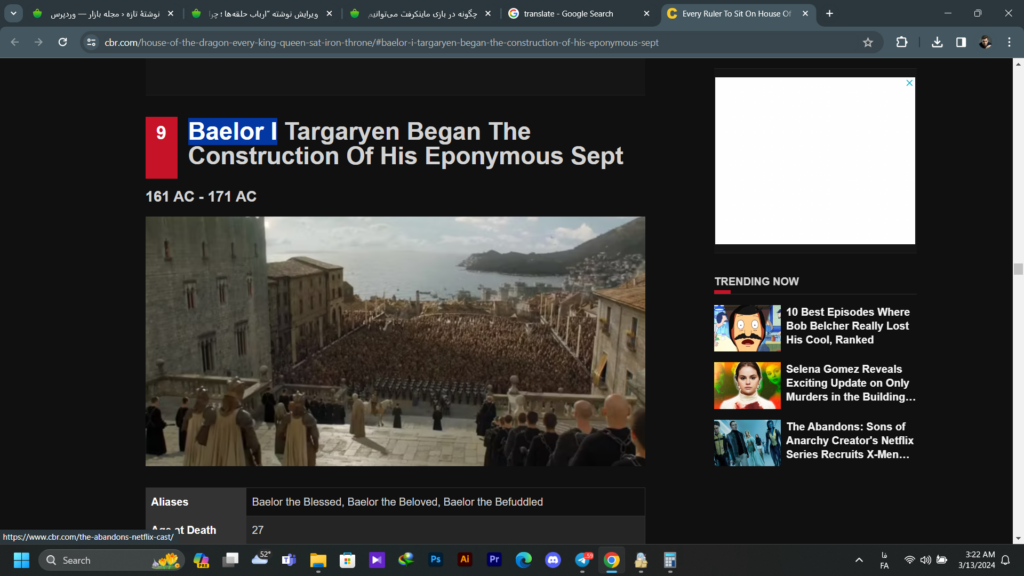Screen dimensions: 1024x576
Task: Go back to the previous page
Action: pos(14,42)
